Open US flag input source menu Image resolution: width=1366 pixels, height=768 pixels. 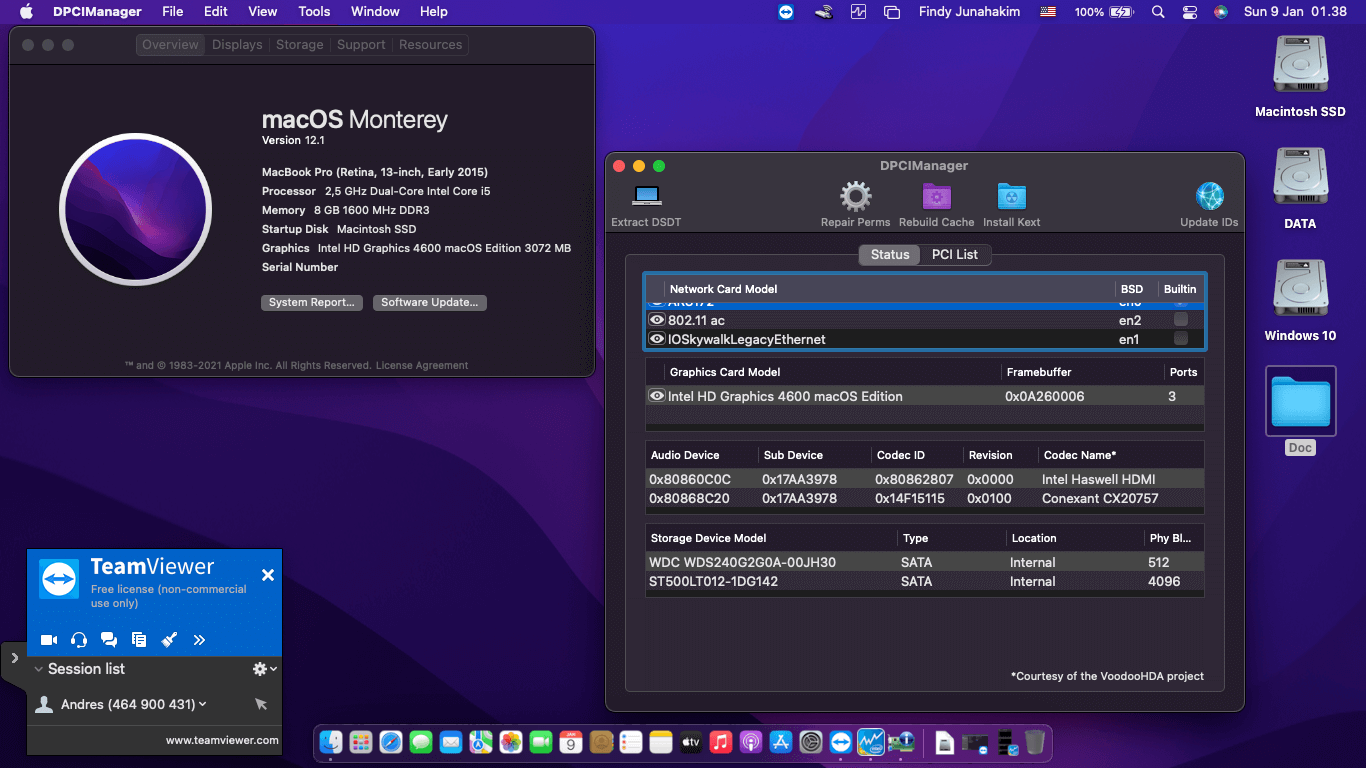1048,12
